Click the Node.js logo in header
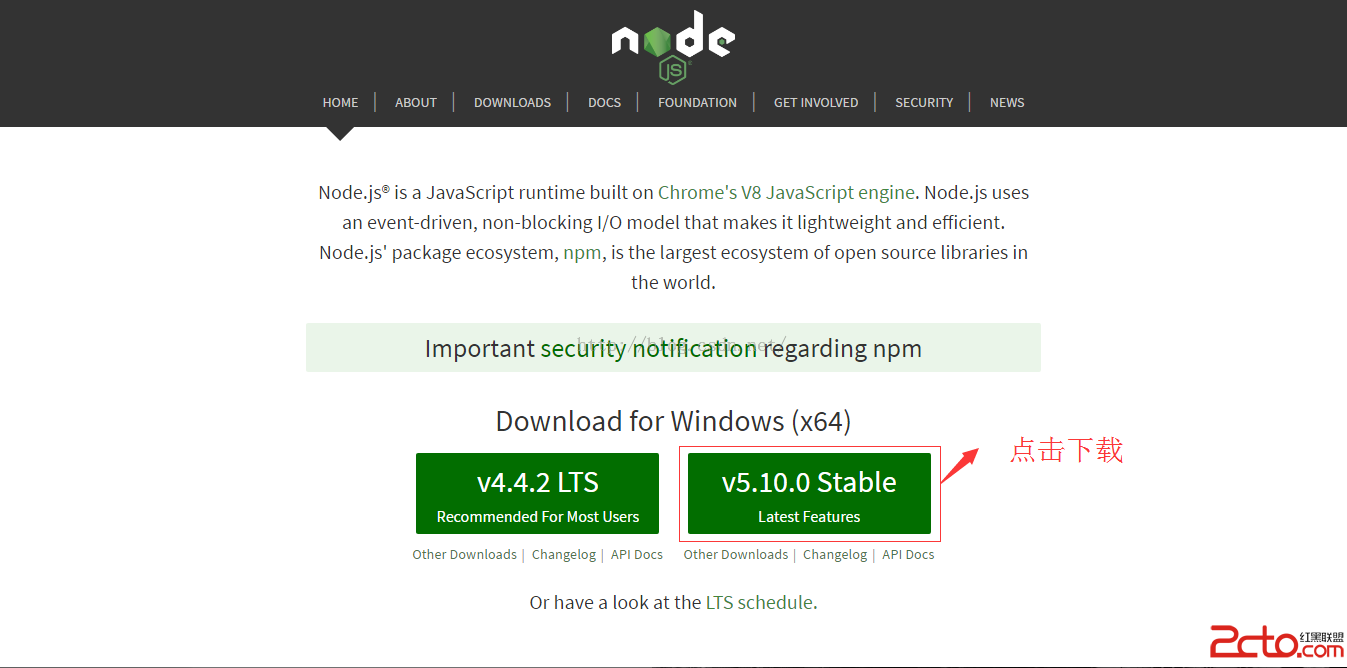The image size is (1347, 668). 673,45
